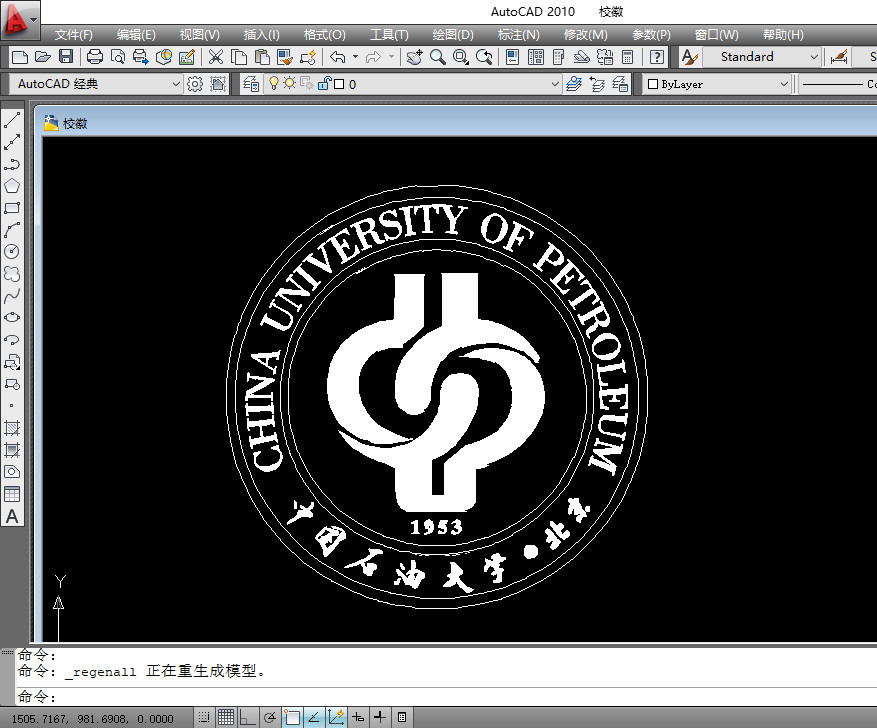Toggle Grid display in status bar
877x728 pixels.
pyautogui.click(x=226, y=717)
